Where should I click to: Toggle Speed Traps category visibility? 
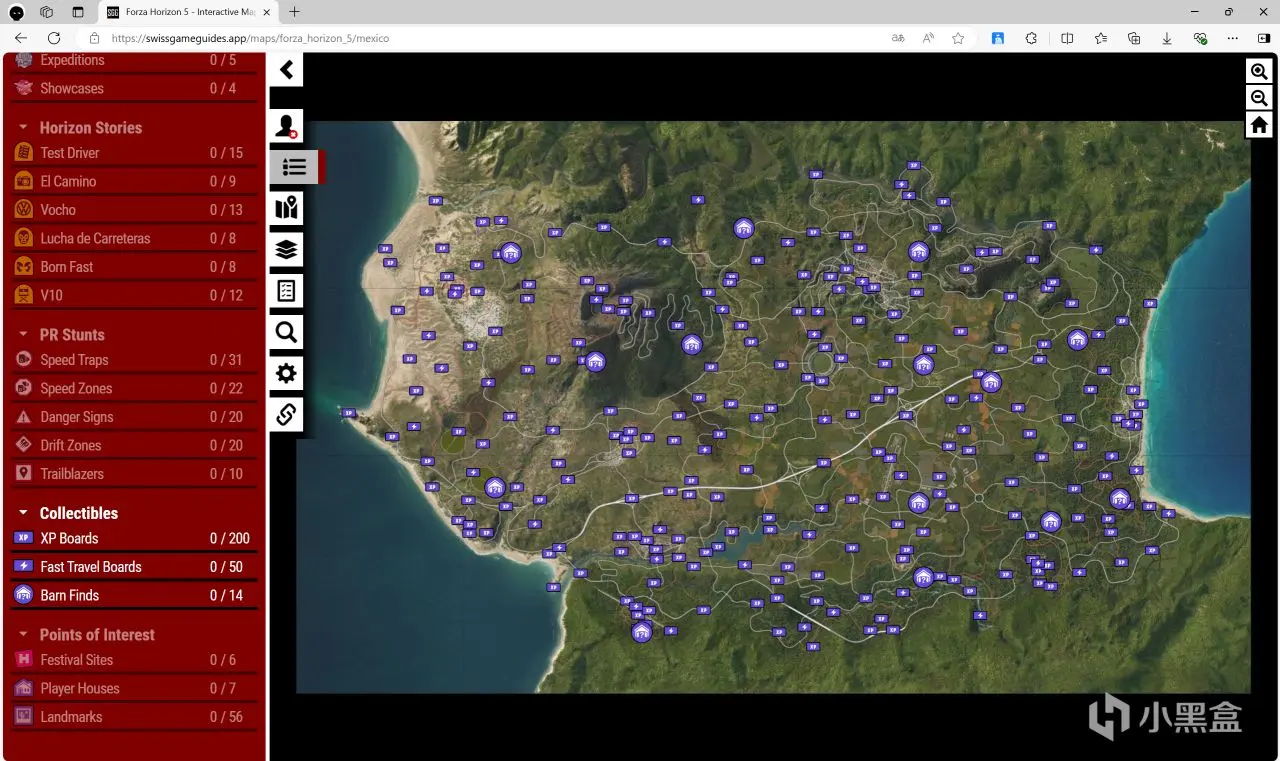(x=134, y=360)
